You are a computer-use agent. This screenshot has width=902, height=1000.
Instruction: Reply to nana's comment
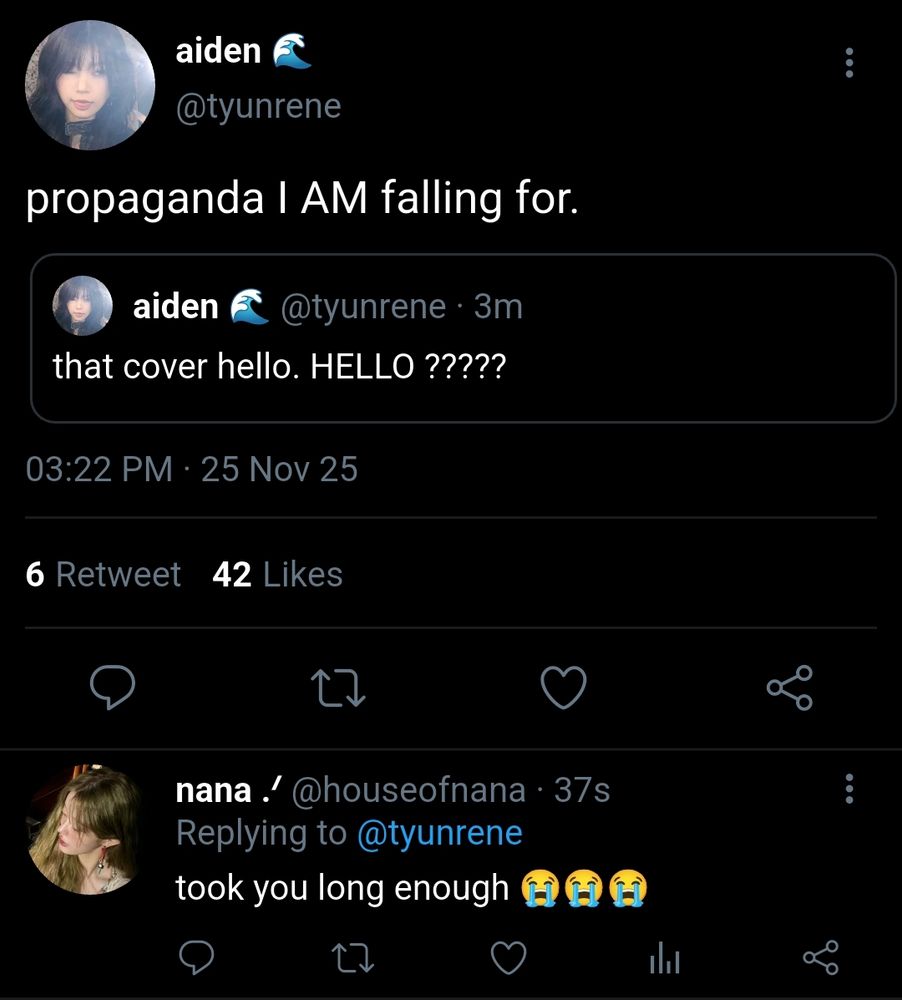pos(196,957)
